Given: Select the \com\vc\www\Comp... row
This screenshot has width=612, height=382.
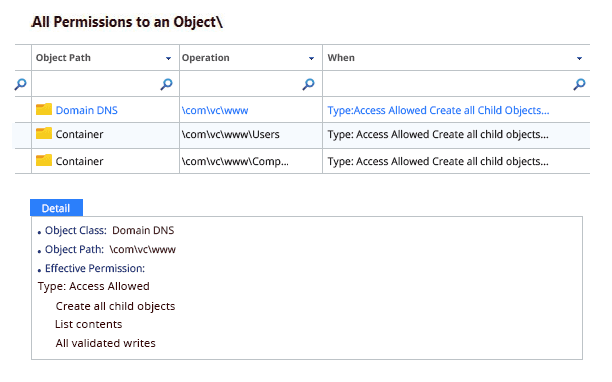Looking at the screenshot, I should tap(302, 161).
